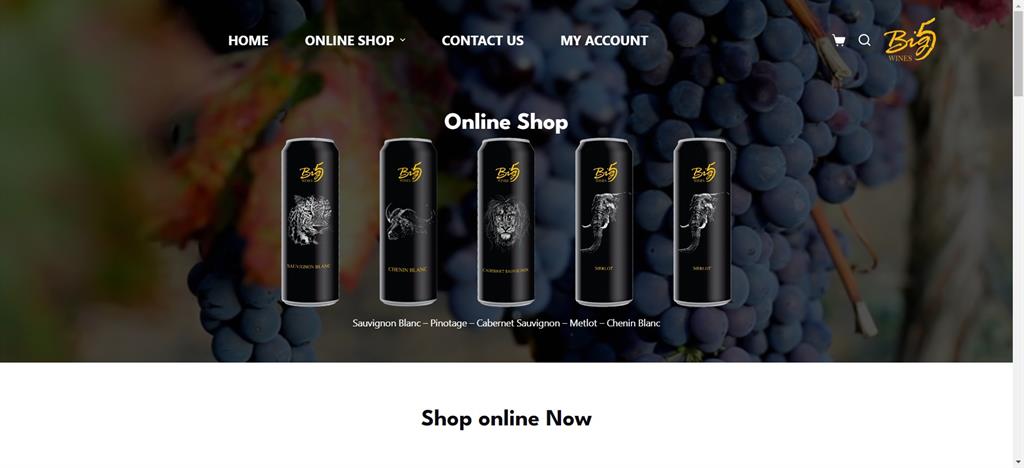1024x468 pixels.
Task: Go to the HOME menu item
Action: 248,40
